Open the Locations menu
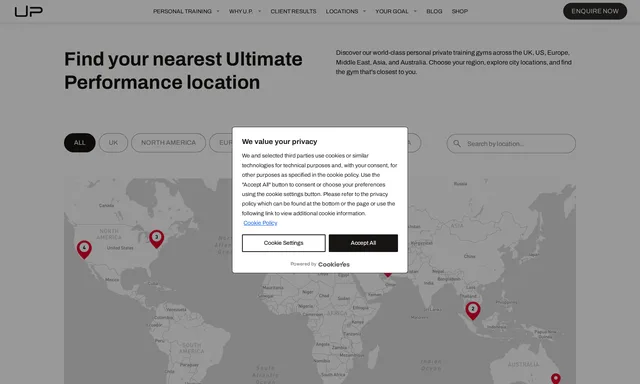This screenshot has height=384, width=640. 342,11
